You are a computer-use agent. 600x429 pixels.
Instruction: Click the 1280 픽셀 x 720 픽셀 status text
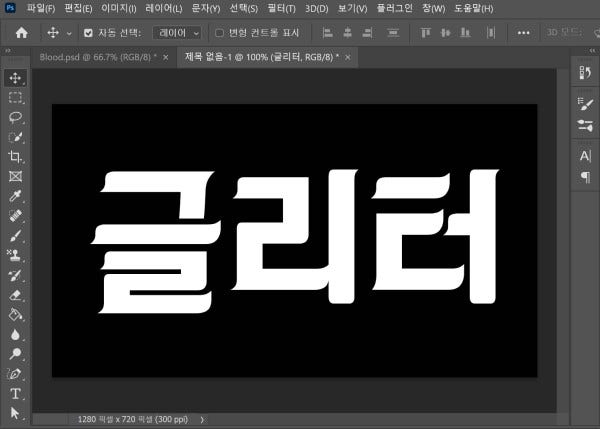[x=133, y=419]
